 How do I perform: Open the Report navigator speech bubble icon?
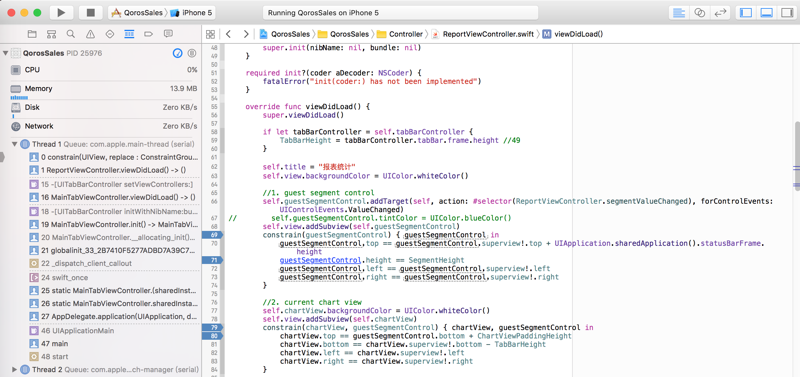pos(168,34)
